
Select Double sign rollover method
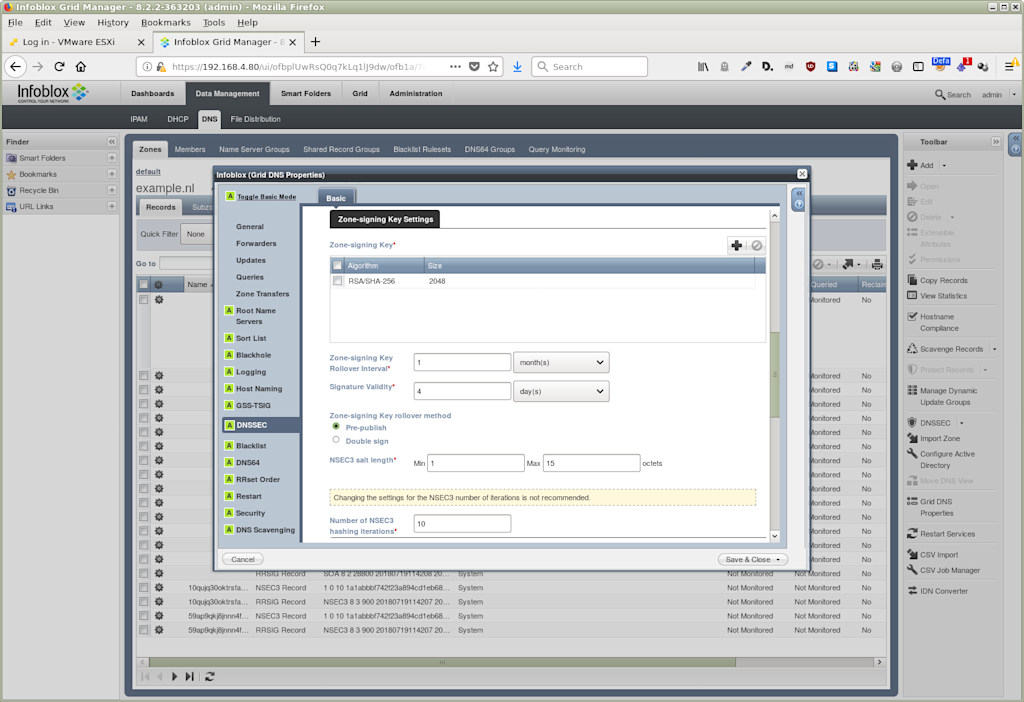(336, 440)
